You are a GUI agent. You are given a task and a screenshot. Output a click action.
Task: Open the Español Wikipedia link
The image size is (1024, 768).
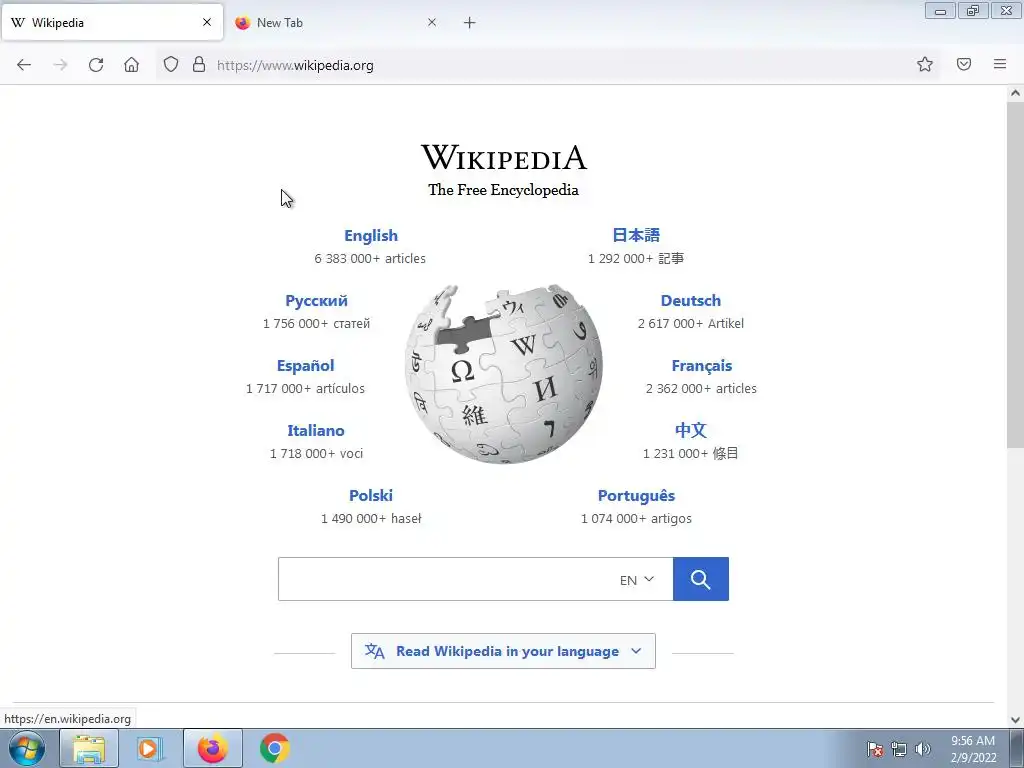pos(306,366)
